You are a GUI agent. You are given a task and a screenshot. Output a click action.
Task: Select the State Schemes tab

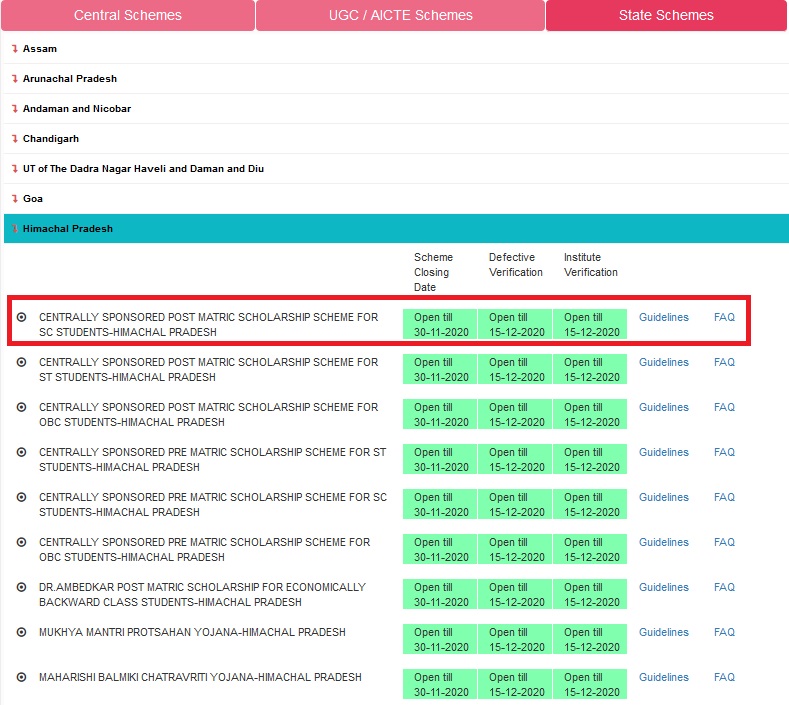(666, 15)
